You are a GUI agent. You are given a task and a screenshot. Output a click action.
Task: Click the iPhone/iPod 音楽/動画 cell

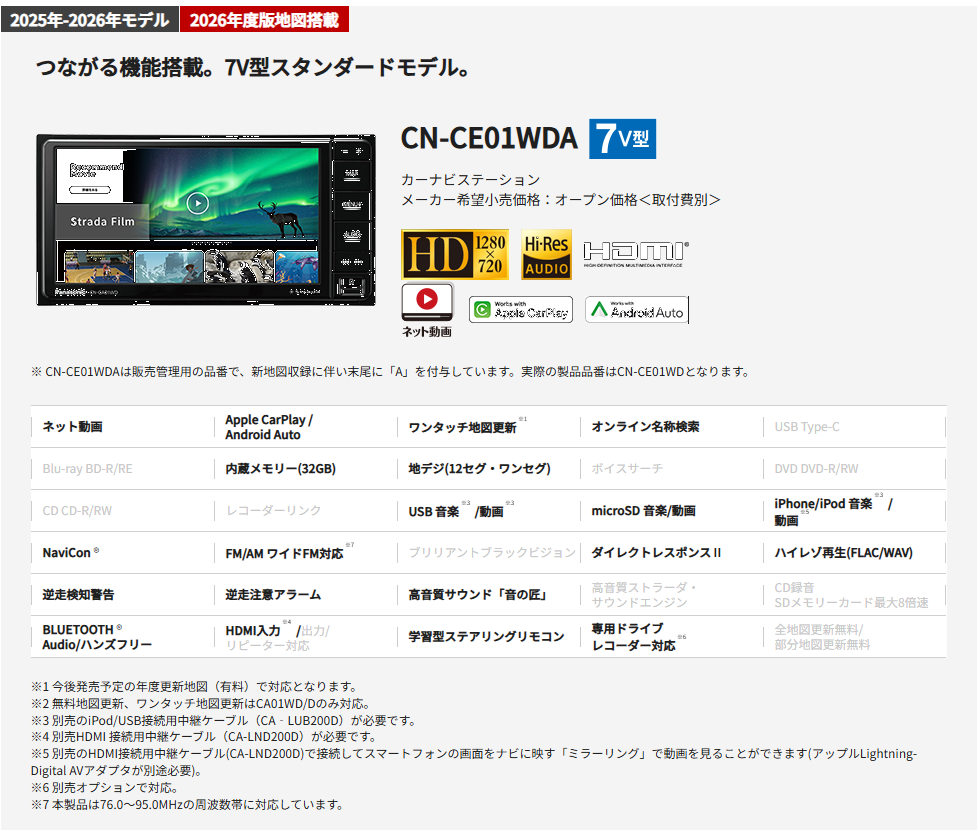[854, 511]
